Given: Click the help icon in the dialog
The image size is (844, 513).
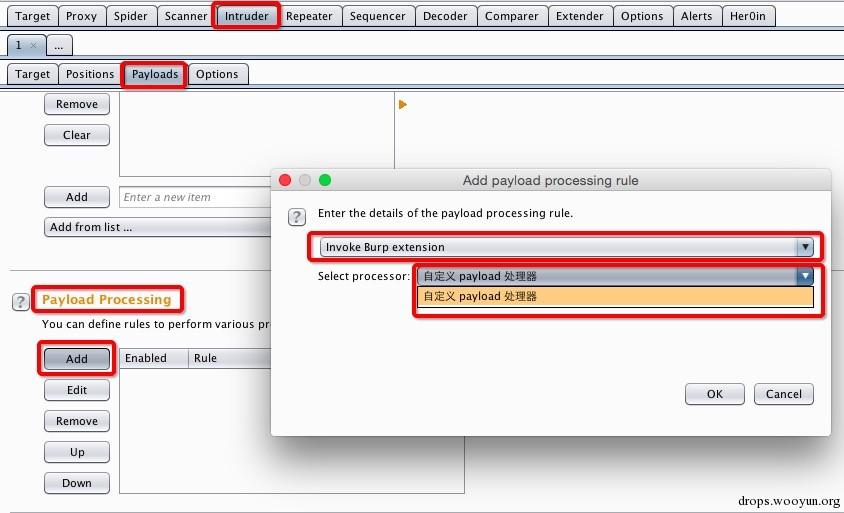Looking at the screenshot, I should [x=297, y=217].
